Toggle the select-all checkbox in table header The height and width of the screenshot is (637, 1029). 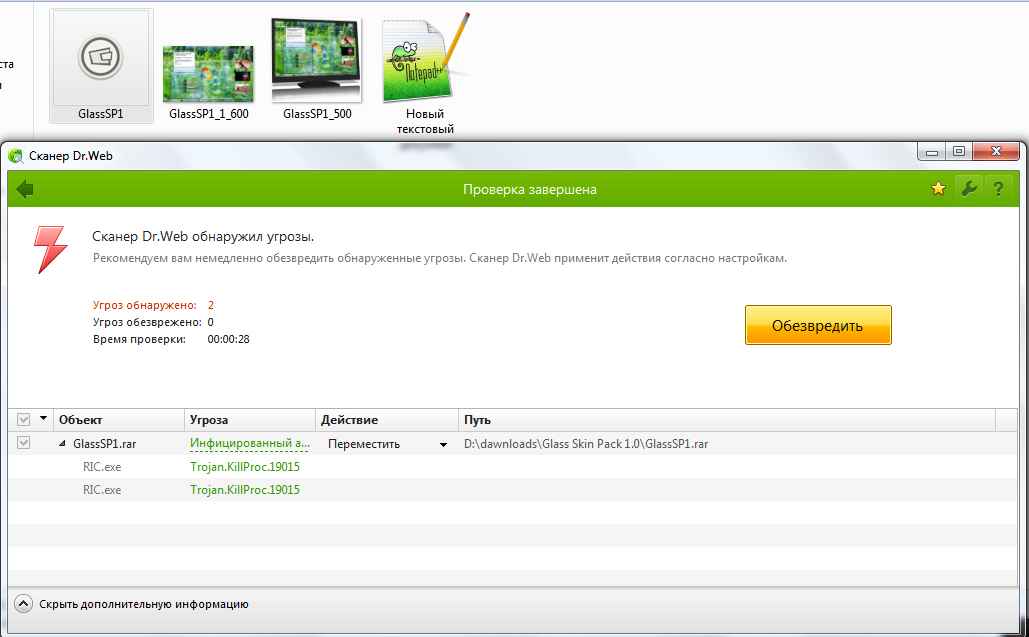point(24,420)
